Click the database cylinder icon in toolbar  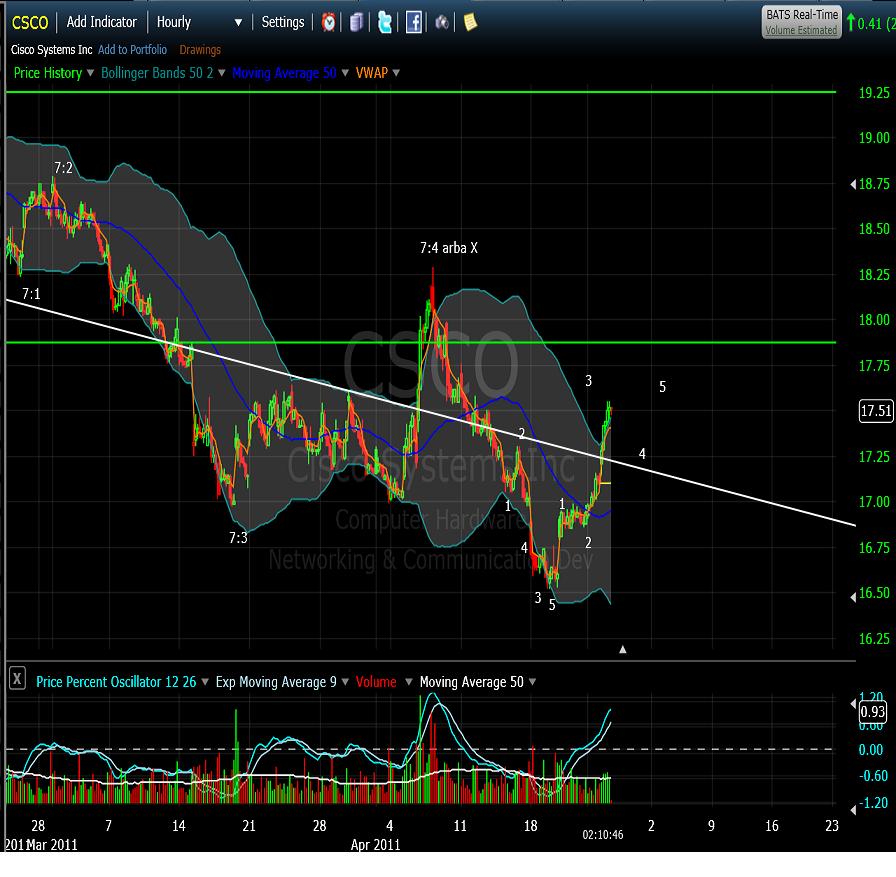[x=357, y=22]
